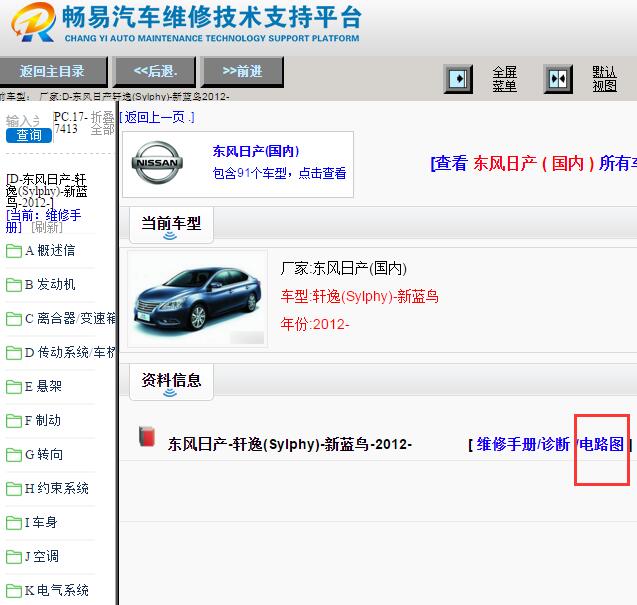Expand G 转向 tree item
Screen dimensions: 637x605
44,454
